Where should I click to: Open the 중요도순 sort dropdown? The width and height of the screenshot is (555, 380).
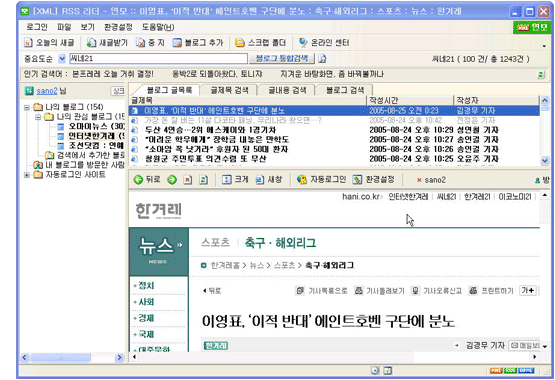[x=62, y=59]
